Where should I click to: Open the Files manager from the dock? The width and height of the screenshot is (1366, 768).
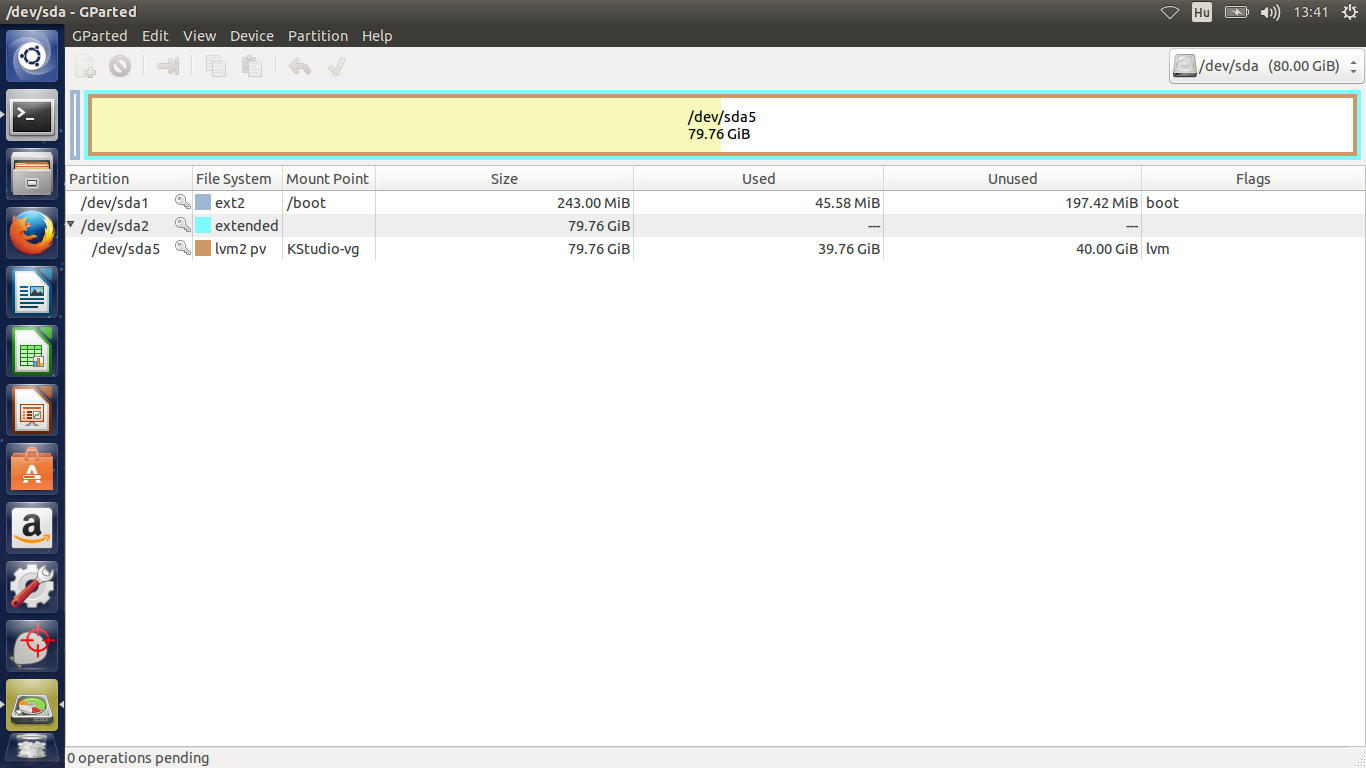tap(33, 175)
